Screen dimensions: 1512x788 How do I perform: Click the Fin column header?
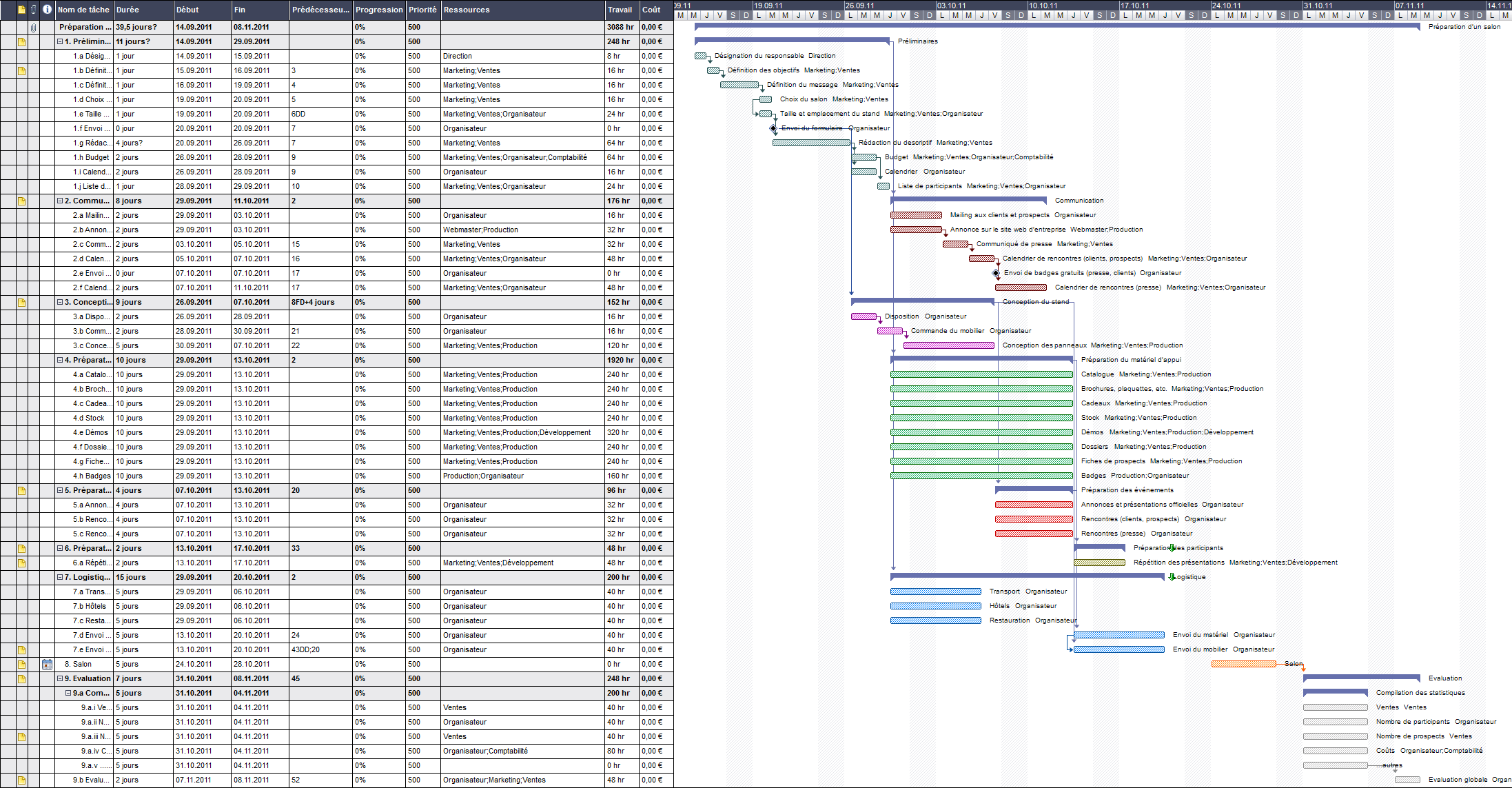click(x=260, y=10)
